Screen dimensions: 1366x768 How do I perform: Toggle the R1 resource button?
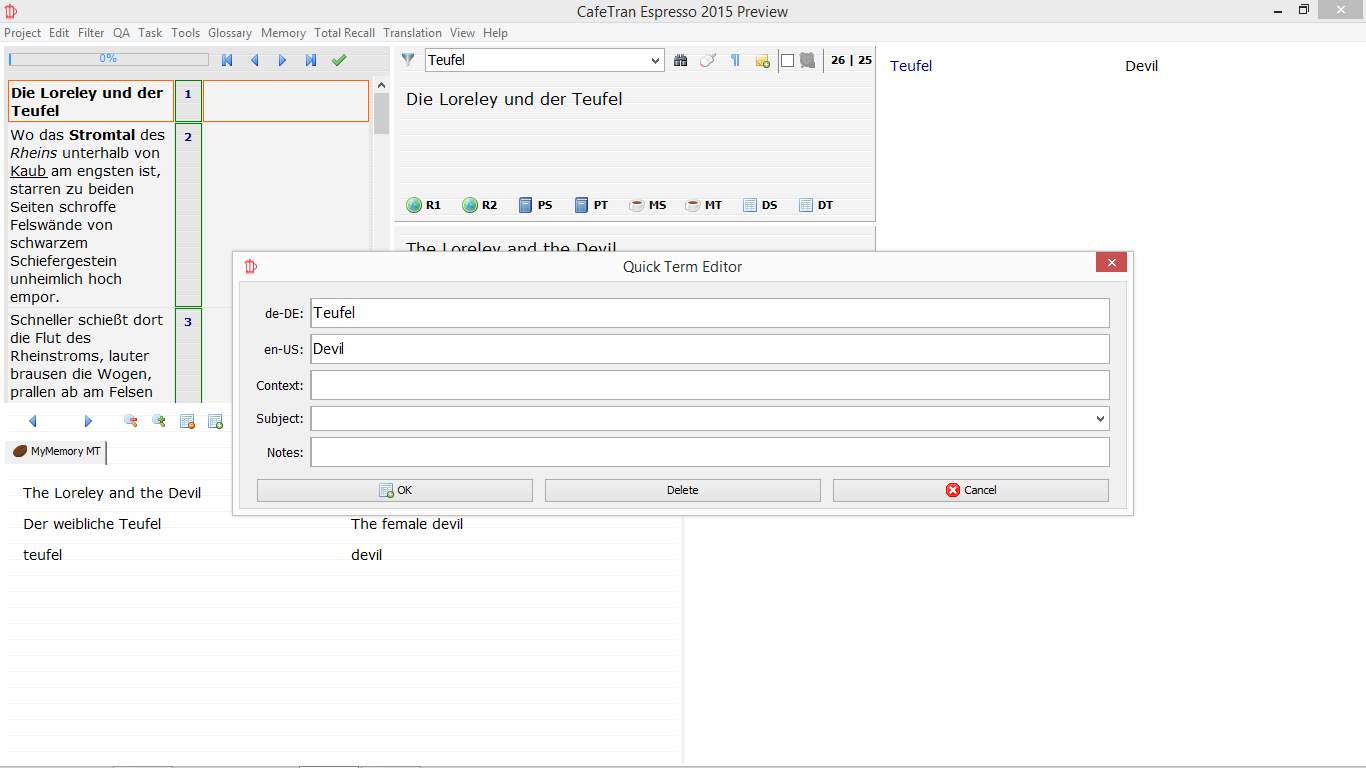(x=423, y=205)
